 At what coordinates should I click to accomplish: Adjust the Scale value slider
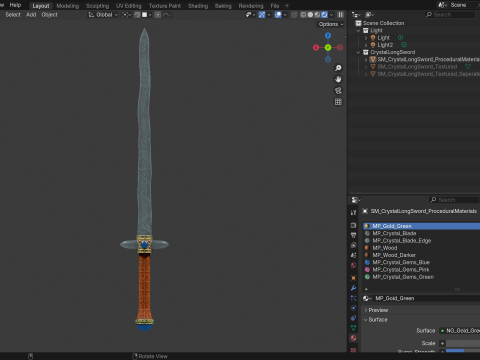(x=463, y=343)
